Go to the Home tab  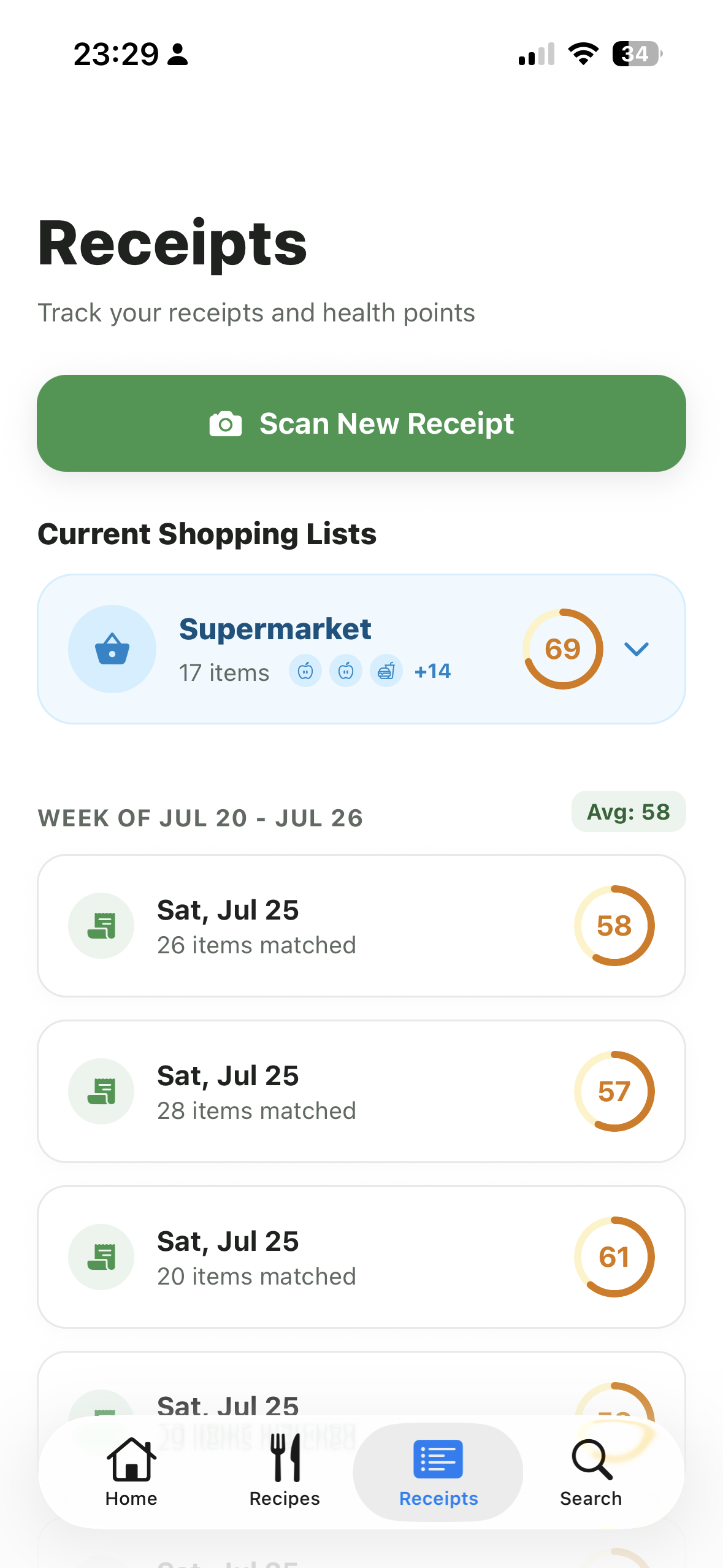pos(131,1472)
